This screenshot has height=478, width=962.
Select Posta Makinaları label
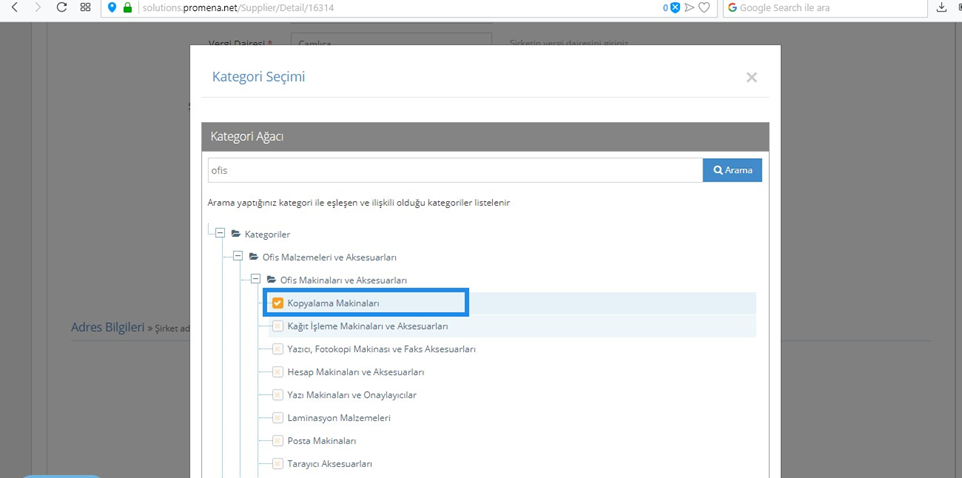[x=322, y=441]
